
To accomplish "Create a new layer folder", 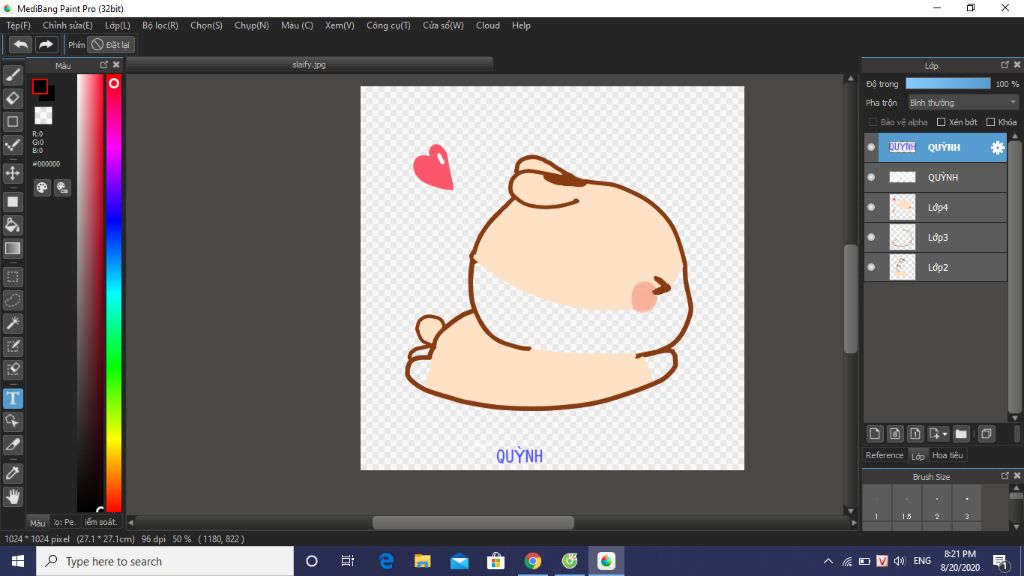I will [x=961, y=434].
